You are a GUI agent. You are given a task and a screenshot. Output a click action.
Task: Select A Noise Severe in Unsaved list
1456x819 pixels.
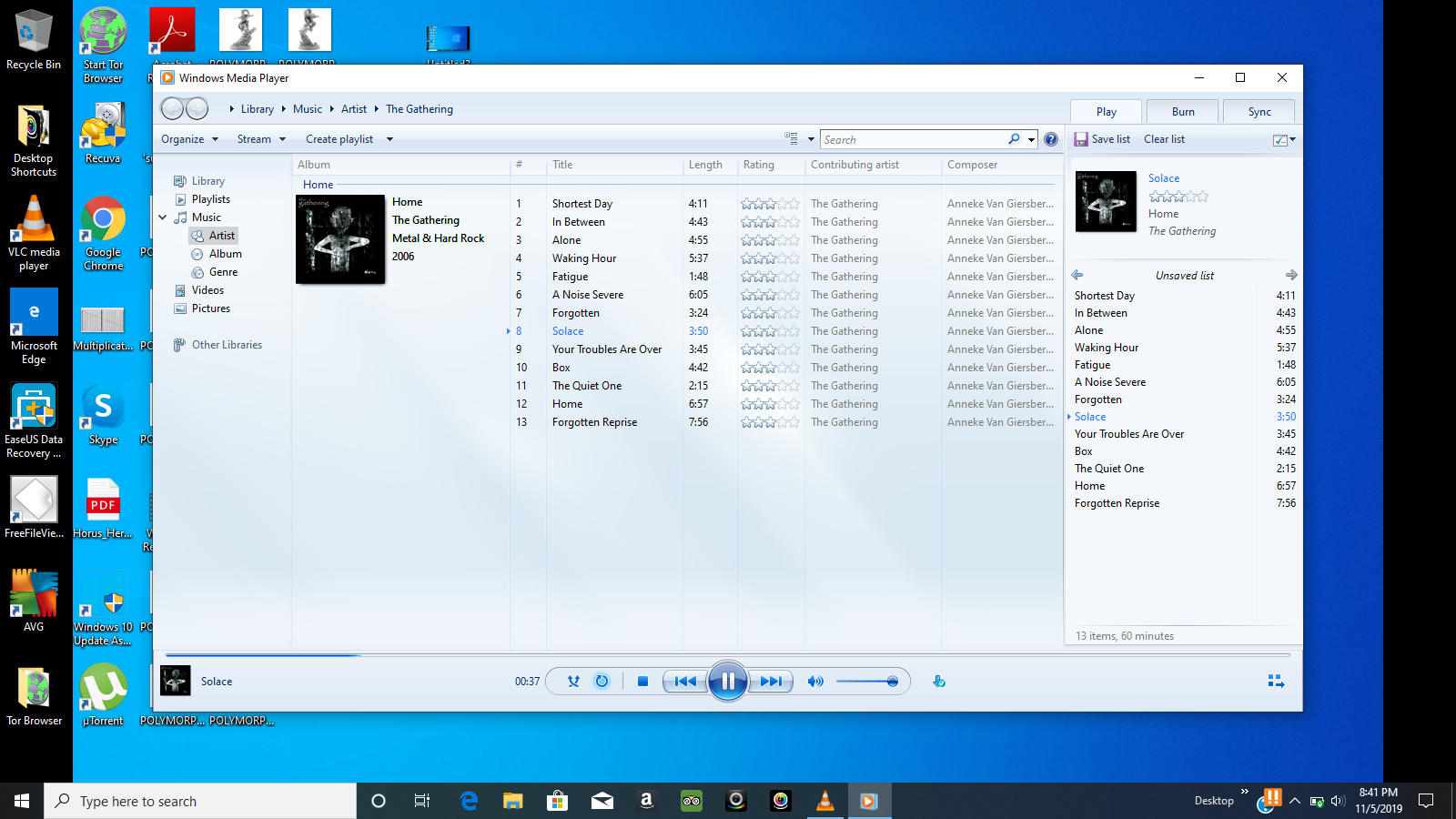click(1110, 382)
